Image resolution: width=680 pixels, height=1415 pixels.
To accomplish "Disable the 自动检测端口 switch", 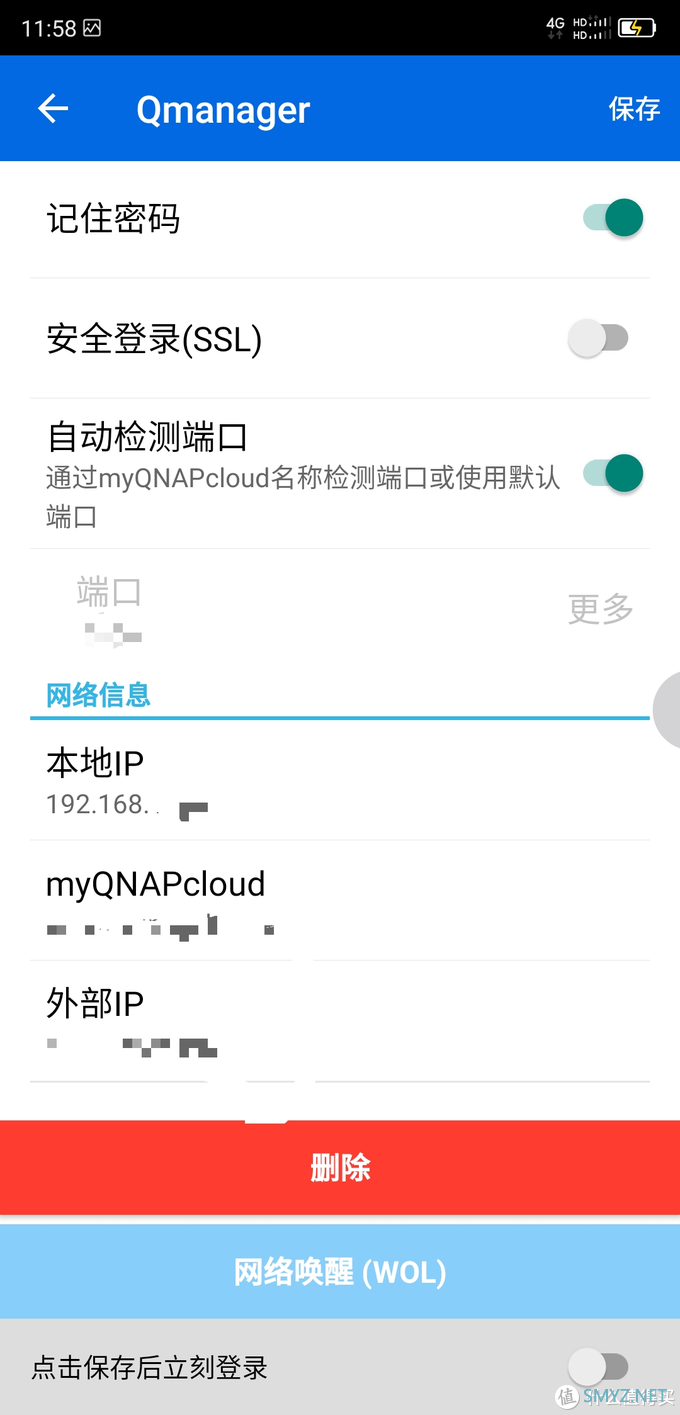I will point(612,473).
